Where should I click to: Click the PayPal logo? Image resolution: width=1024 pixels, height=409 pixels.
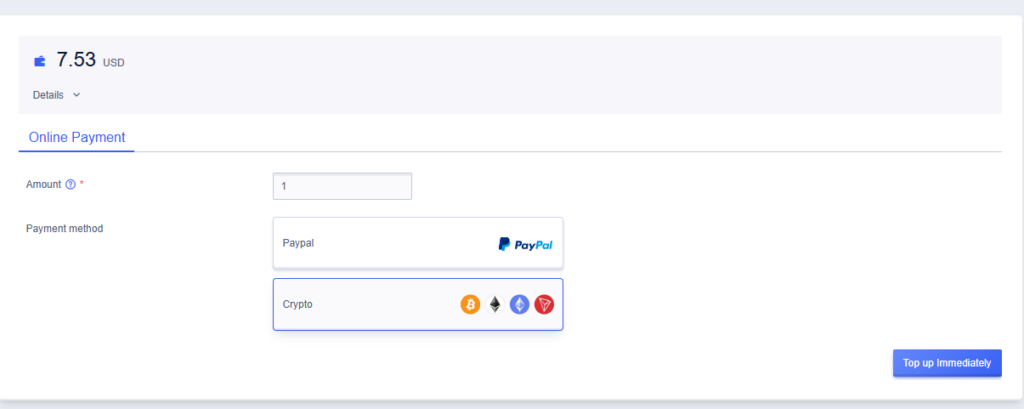525,244
